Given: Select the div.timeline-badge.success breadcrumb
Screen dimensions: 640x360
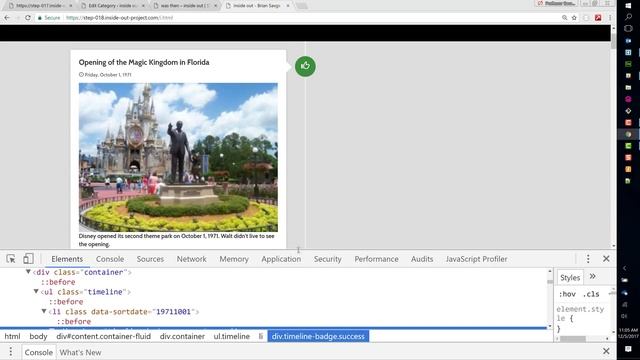Looking at the screenshot, I should (x=318, y=336).
